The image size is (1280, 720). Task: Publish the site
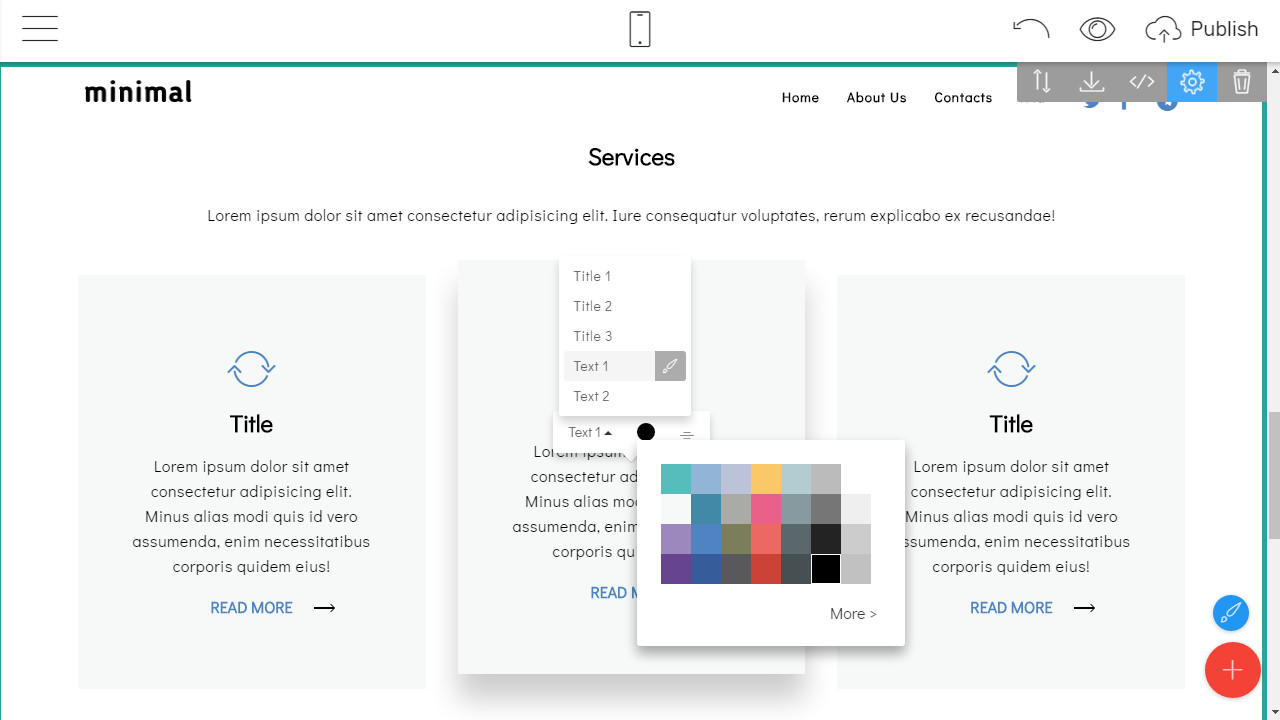[x=1202, y=29]
